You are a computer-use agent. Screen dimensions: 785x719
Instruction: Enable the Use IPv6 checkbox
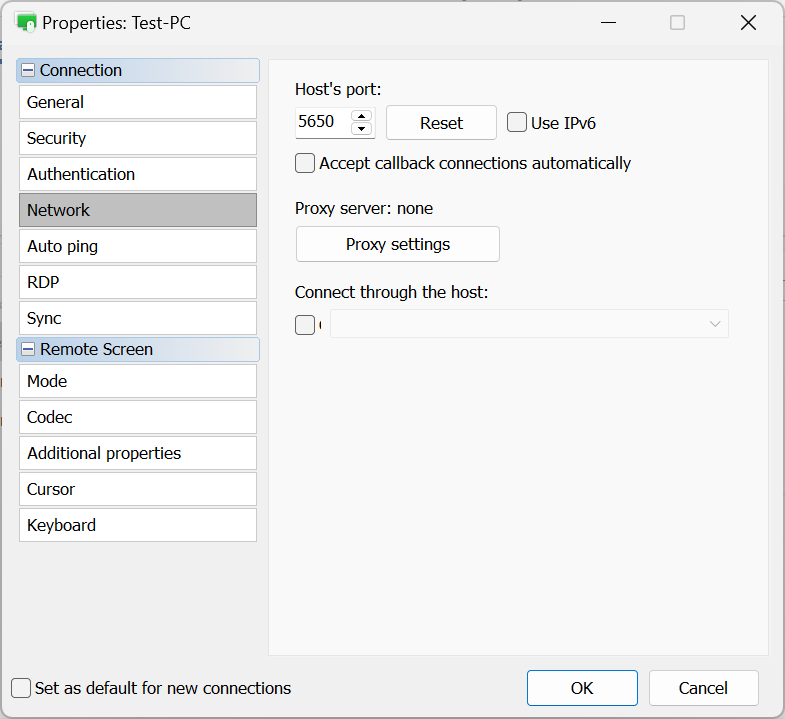click(517, 123)
